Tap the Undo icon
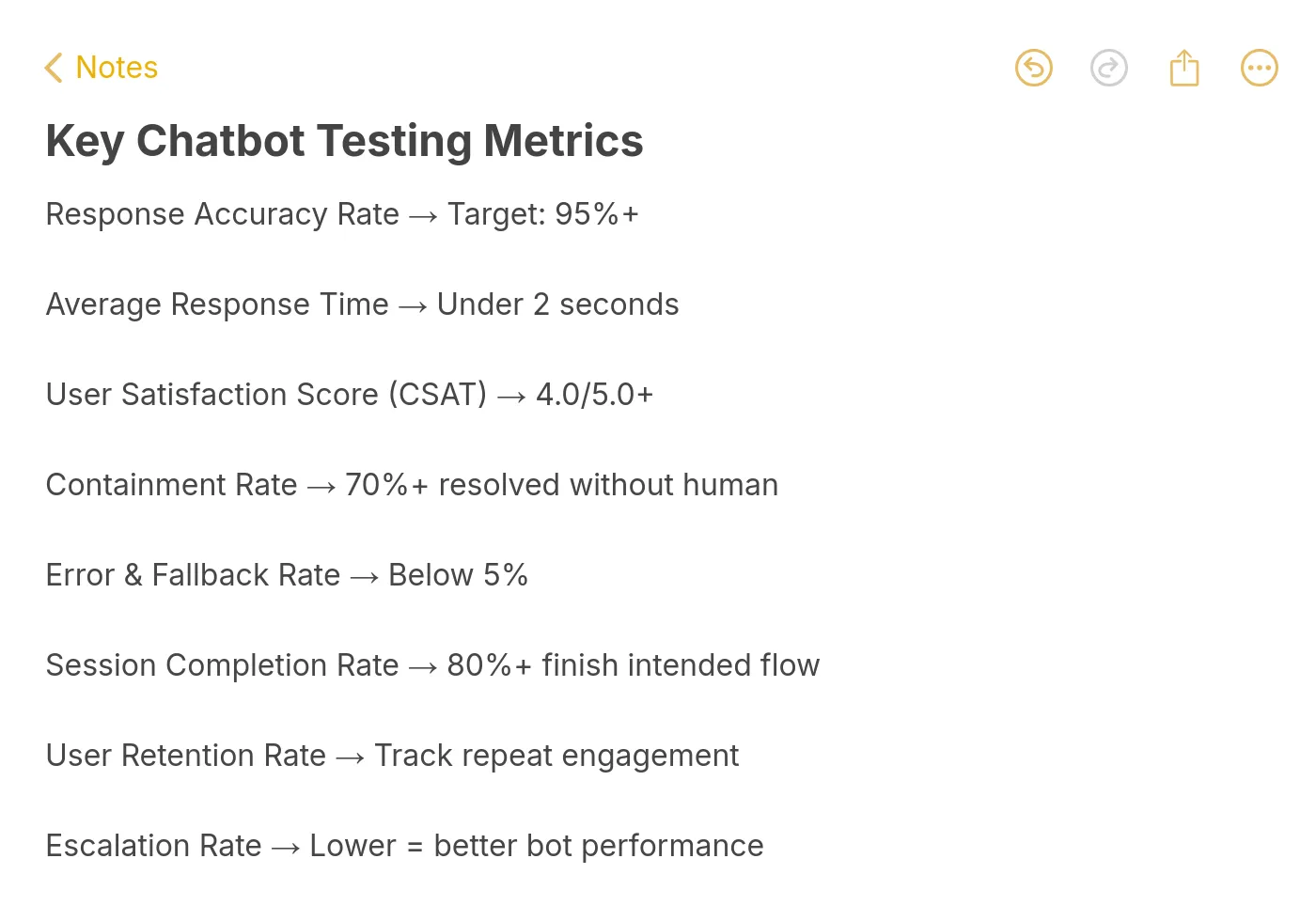The image size is (1316, 921). pyautogui.click(x=1034, y=67)
